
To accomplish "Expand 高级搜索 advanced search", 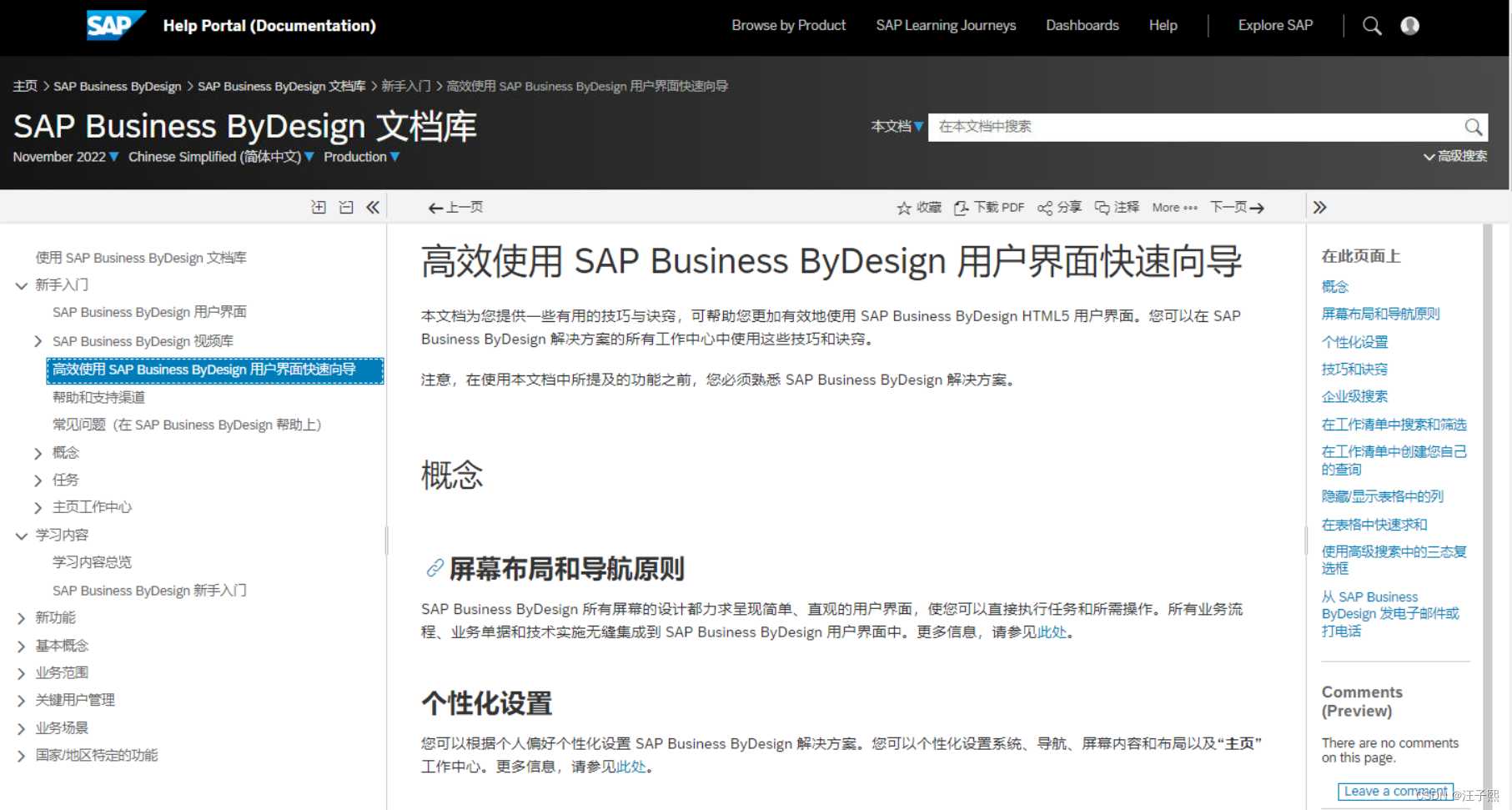I will 1455,156.
